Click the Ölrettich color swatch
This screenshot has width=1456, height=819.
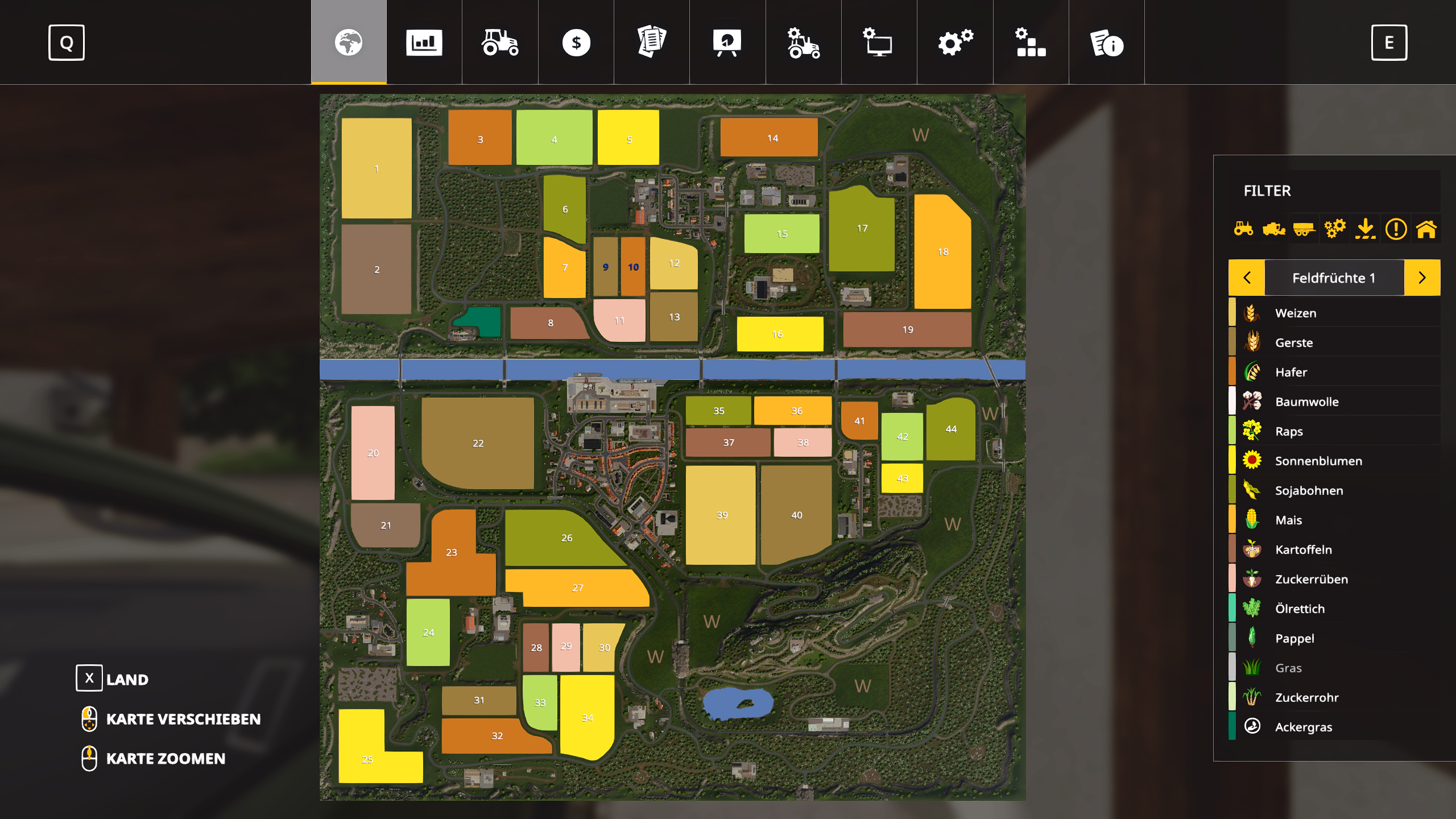(x=1232, y=609)
